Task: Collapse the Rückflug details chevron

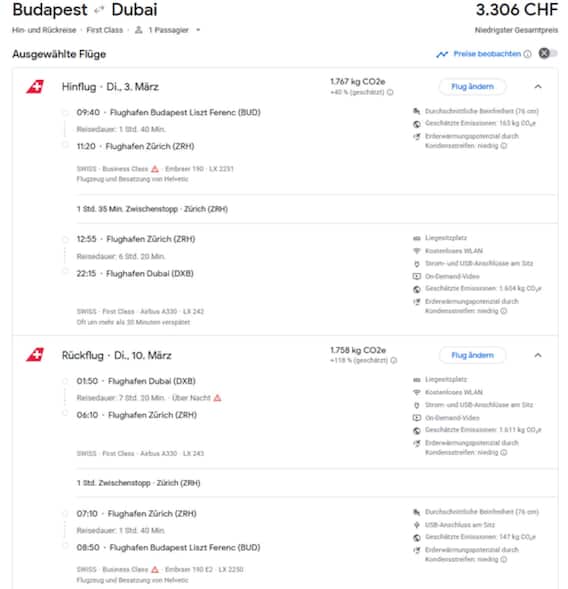Action: click(x=538, y=355)
